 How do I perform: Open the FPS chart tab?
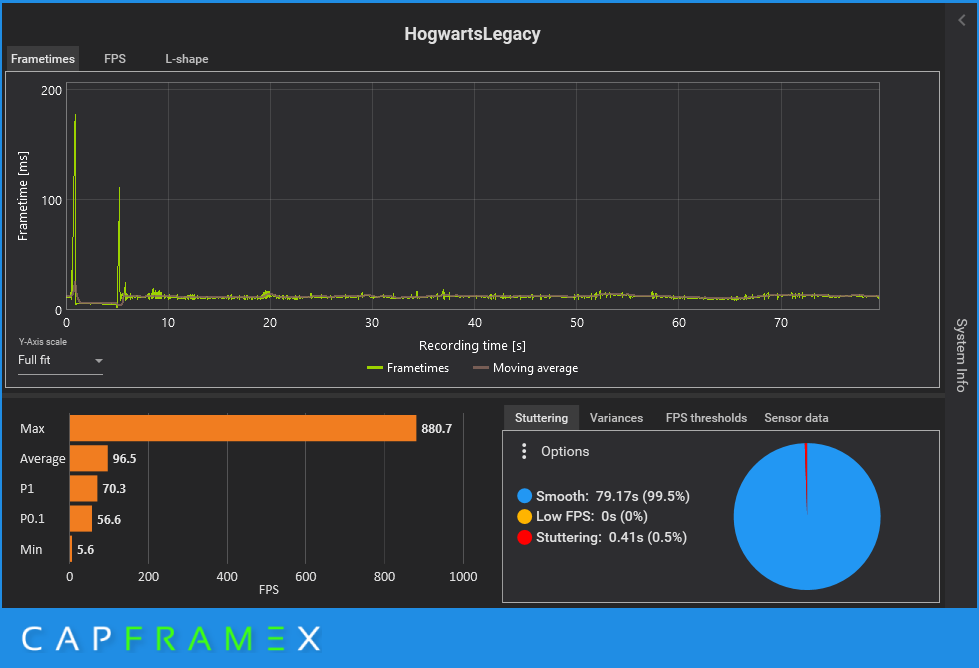click(115, 59)
